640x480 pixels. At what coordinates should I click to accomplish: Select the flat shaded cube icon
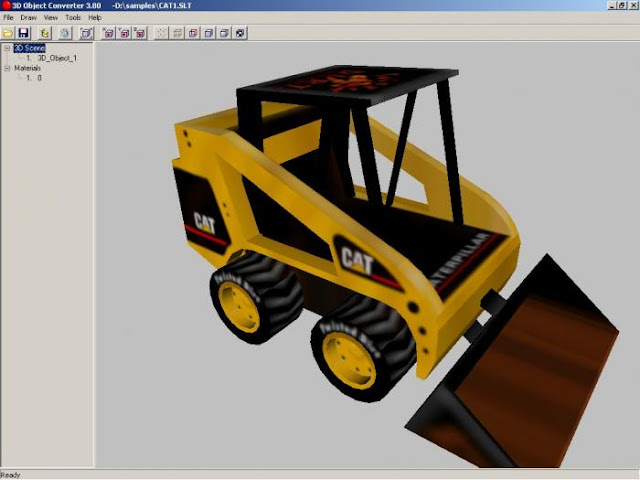coord(209,33)
